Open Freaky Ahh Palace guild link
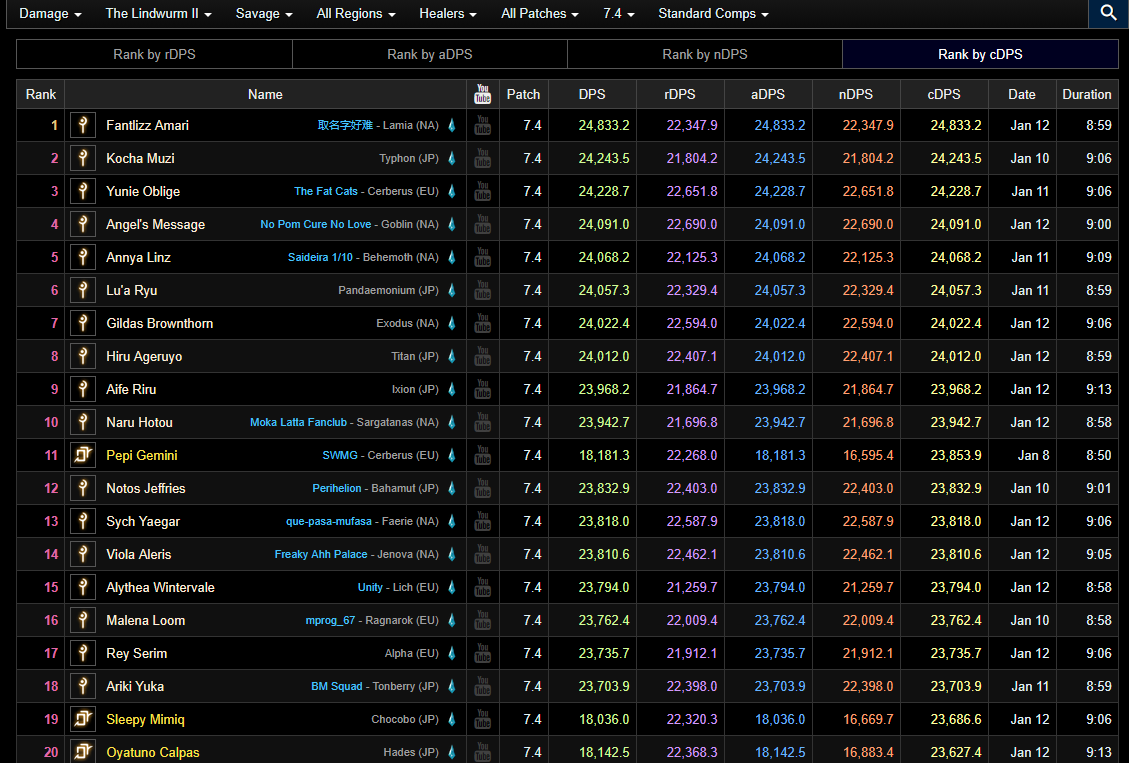 (x=321, y=554)
